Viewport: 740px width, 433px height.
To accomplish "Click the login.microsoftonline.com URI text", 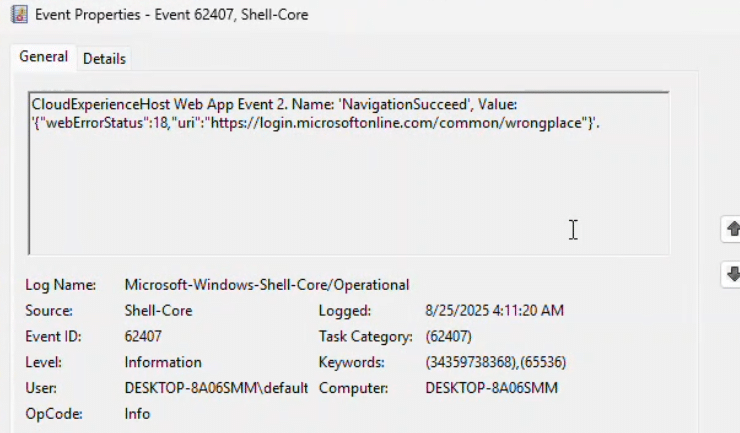I will click(396, 123).
